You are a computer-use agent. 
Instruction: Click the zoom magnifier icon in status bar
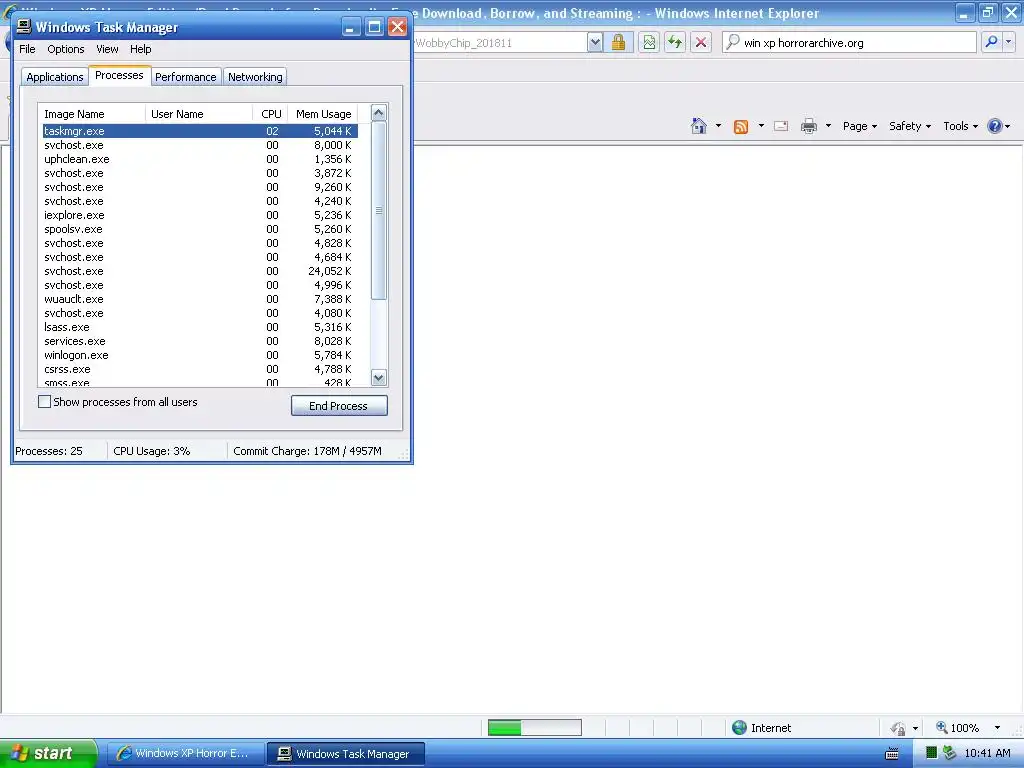point(942,728)
